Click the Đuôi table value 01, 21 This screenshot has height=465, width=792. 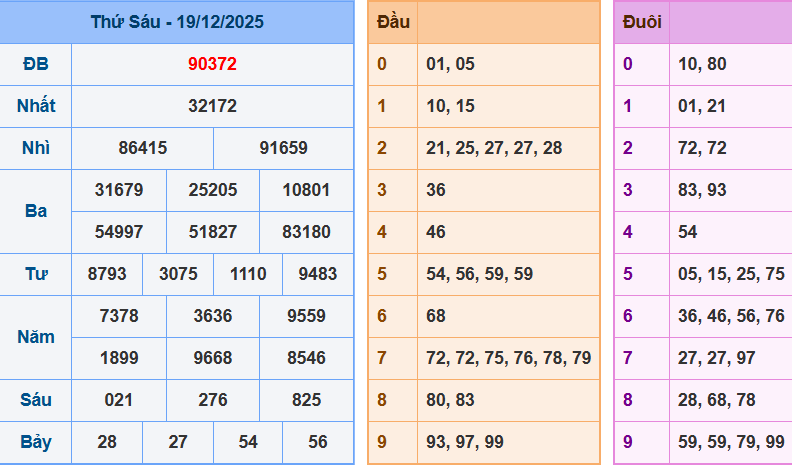pyautogui.click(x=702, y=106)
